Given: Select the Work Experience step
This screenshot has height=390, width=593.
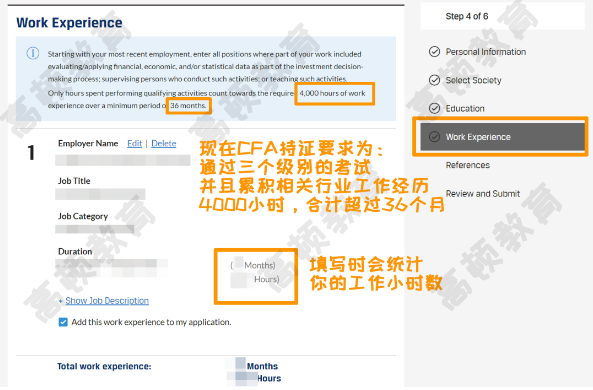Looking at the screenshot, I should click(x=503, y=137).
